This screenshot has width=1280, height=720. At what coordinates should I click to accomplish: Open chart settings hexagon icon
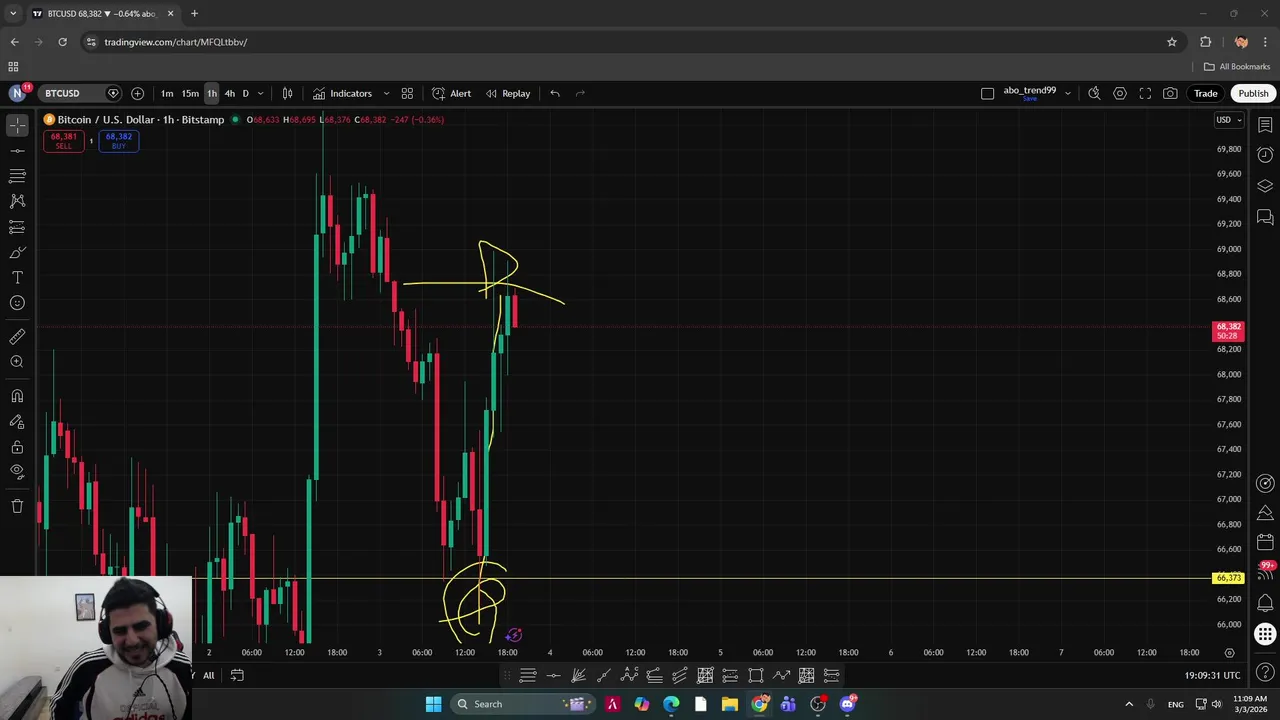1120,93
